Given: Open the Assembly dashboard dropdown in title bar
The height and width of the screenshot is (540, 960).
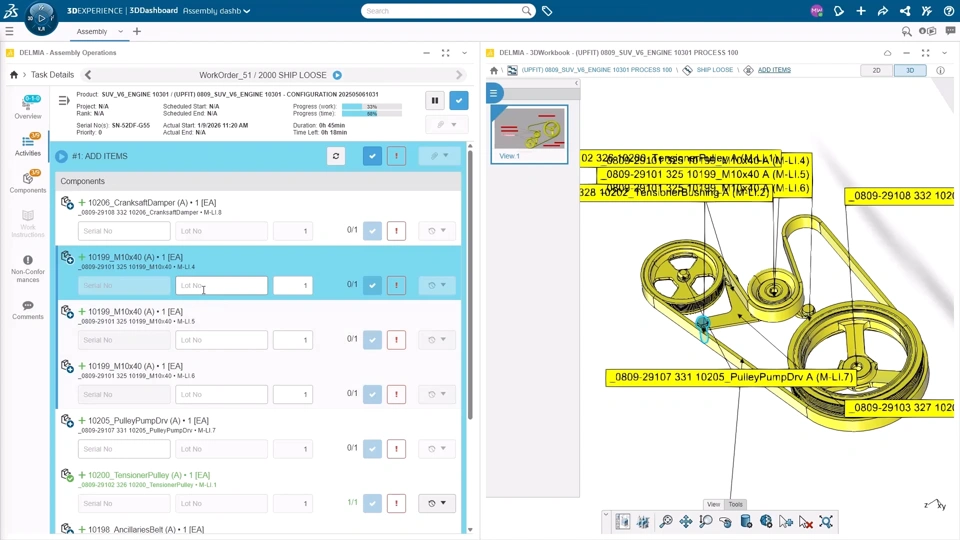Looking at the screenshot, I should click(247, 11).
